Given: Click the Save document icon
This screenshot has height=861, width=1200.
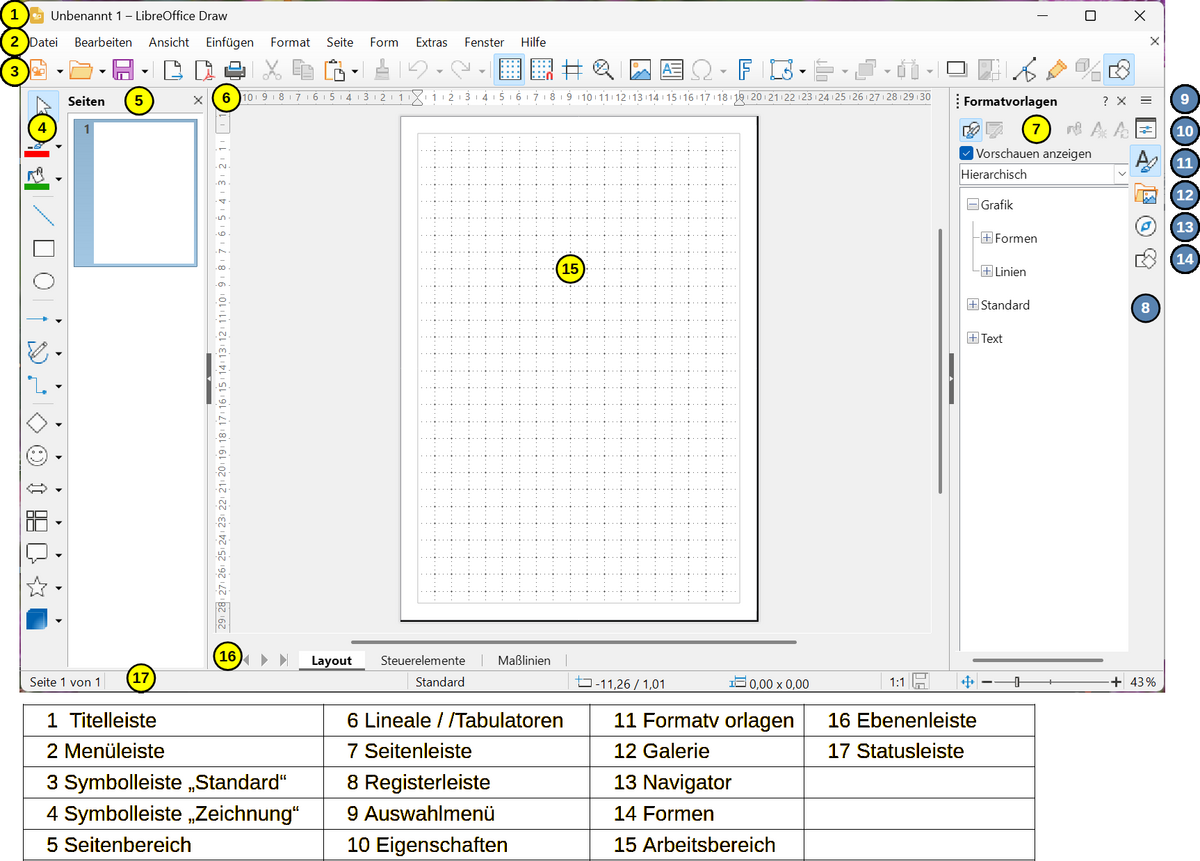Looking at the screenshot, I should click(x=123, y=70).
